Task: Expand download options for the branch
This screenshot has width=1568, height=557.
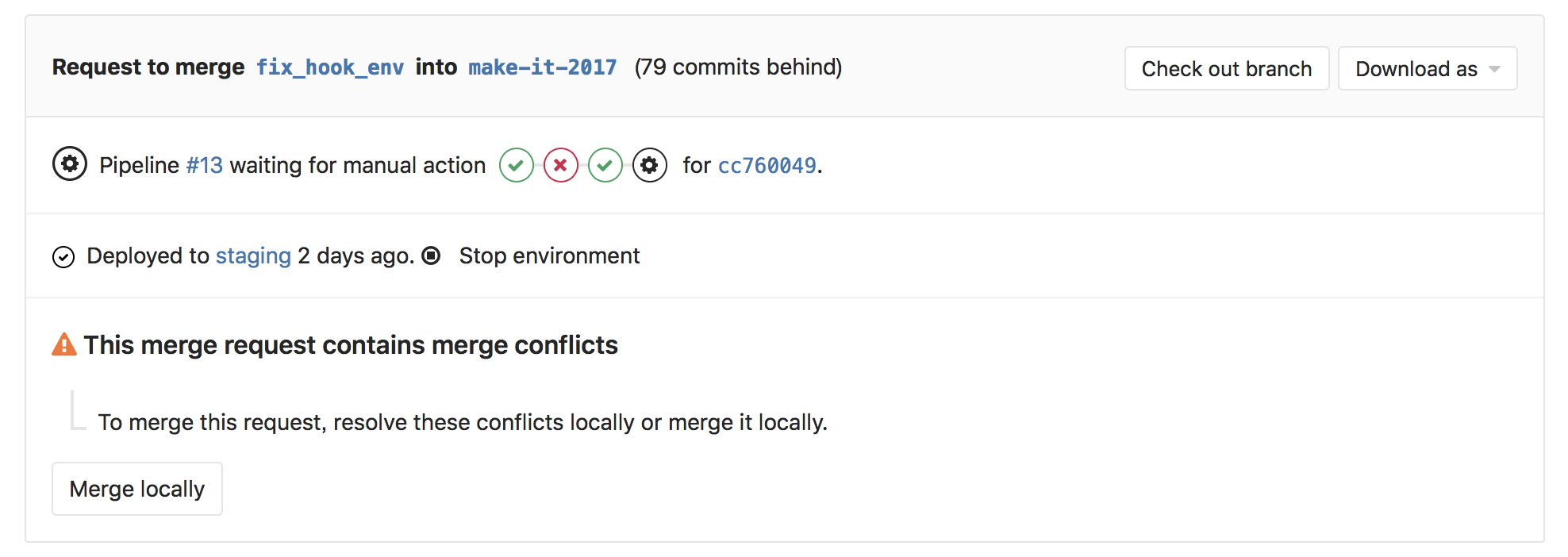Action: pyautogui.click(x=1426, y=68)
